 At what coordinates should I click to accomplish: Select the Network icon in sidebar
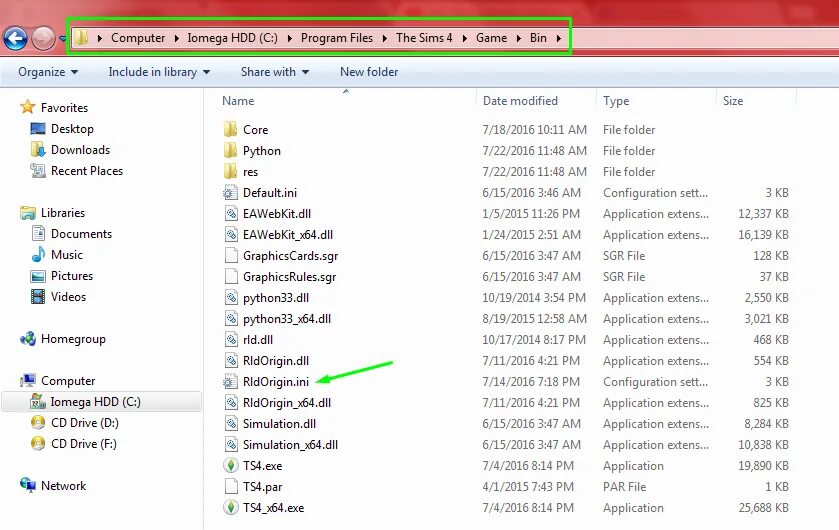[x=28, y=485]
